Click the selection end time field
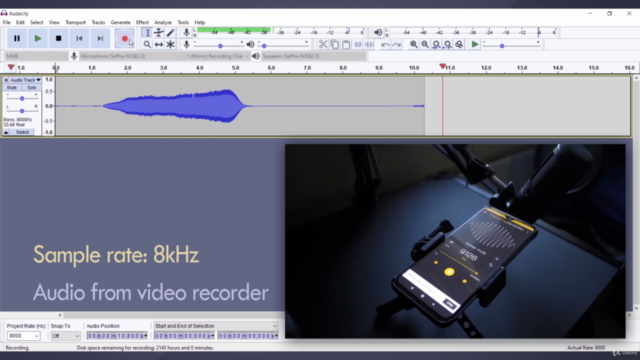640x360 pixels. pyautogui.click(x=248, y=336)
